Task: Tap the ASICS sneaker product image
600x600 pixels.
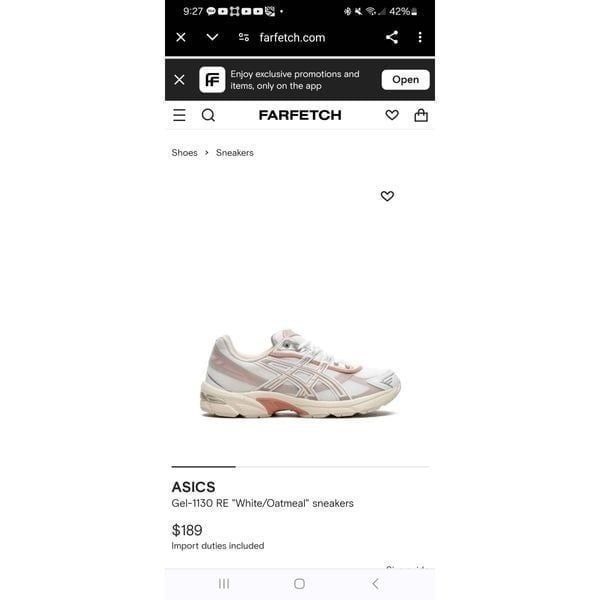Action: [300, 374]
